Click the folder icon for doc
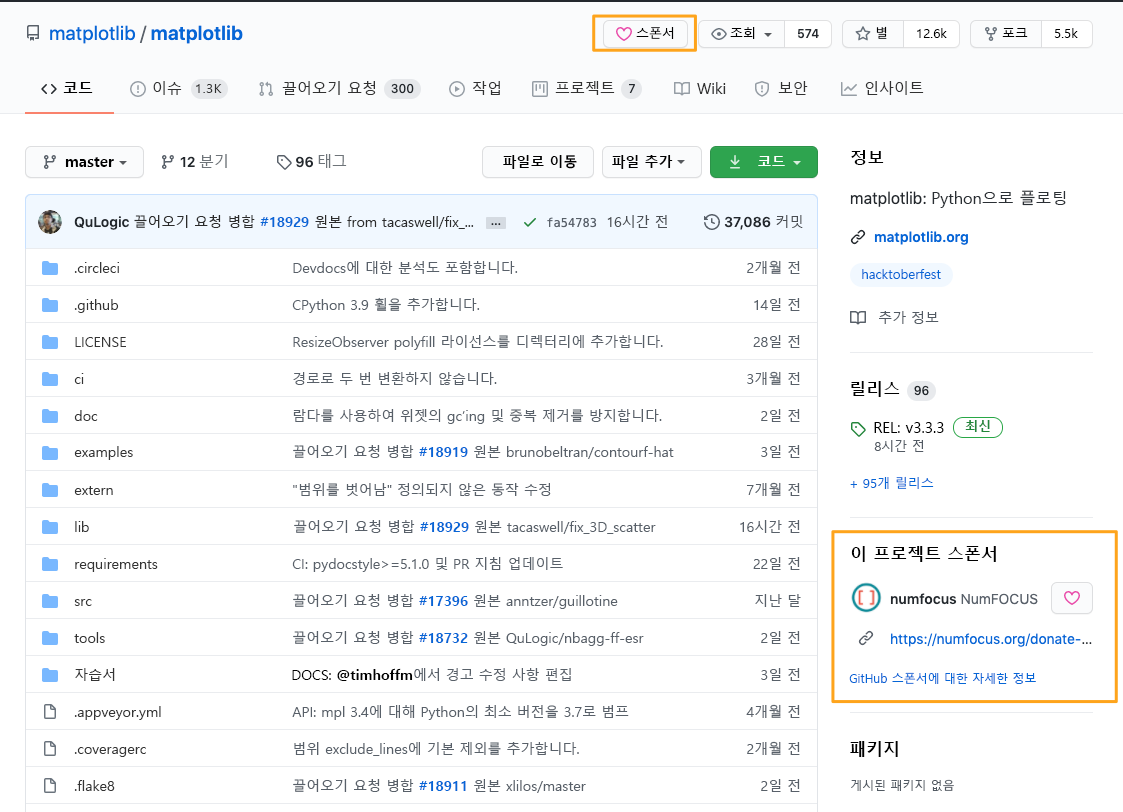The image size is (1123, 812). coord(50,416)
